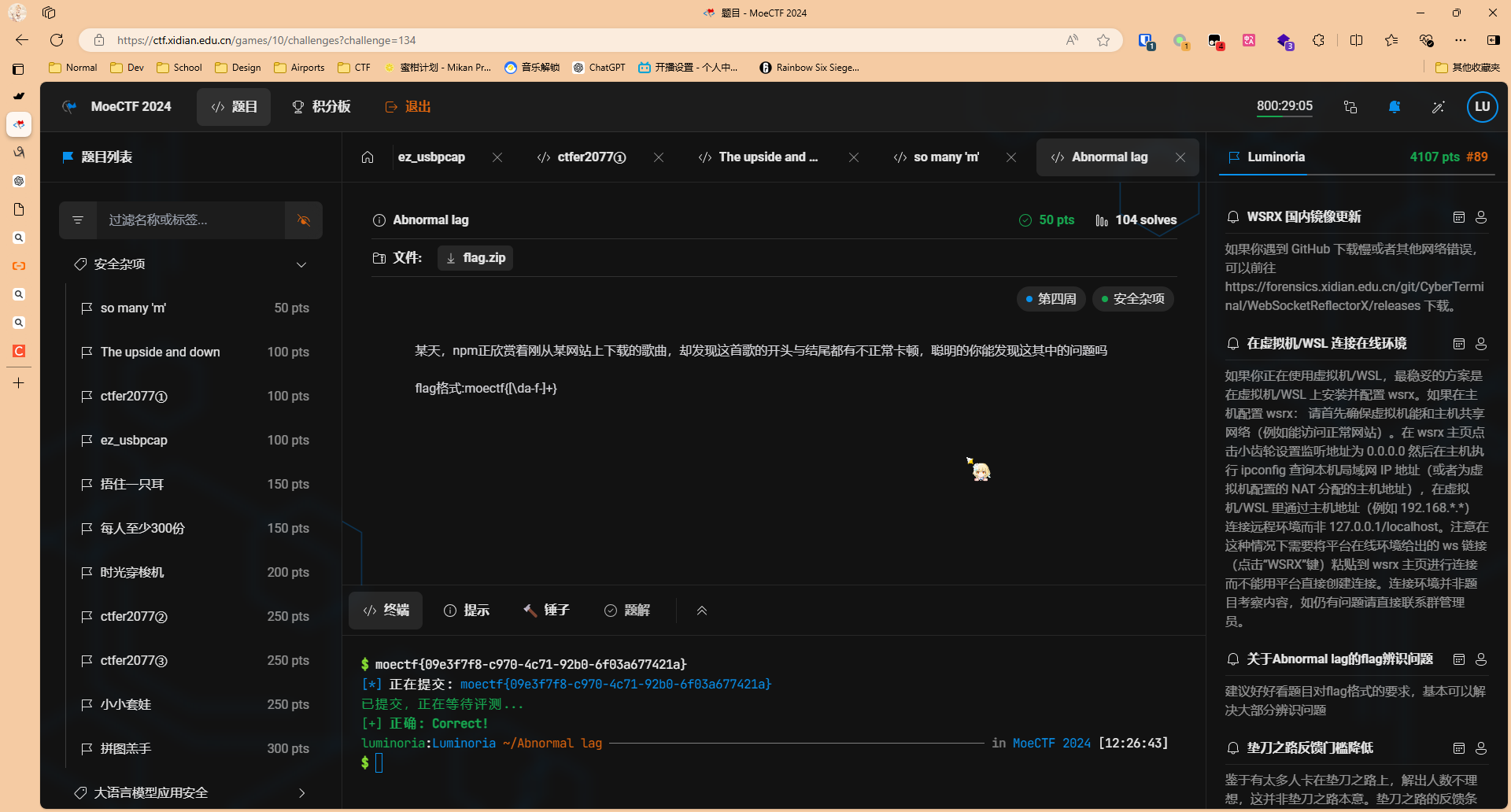Favorite this page with the star icon
This screenshot has height=812, width=1511.
point(1103,40)
